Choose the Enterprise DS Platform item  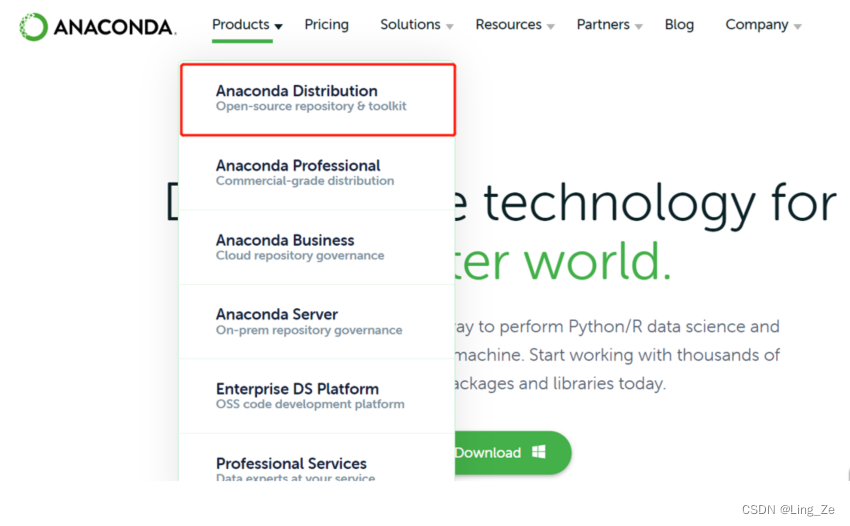coord(318,396)
